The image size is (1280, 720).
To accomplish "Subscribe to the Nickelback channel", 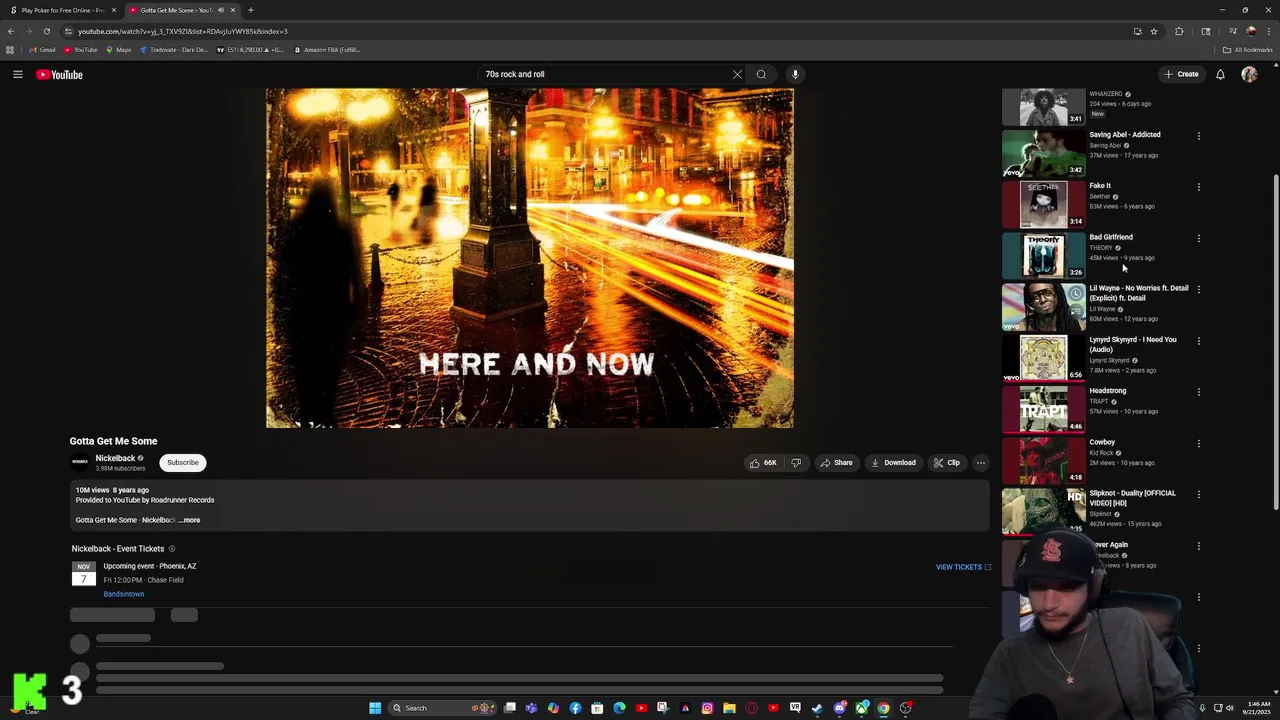I will click(182, 462).
